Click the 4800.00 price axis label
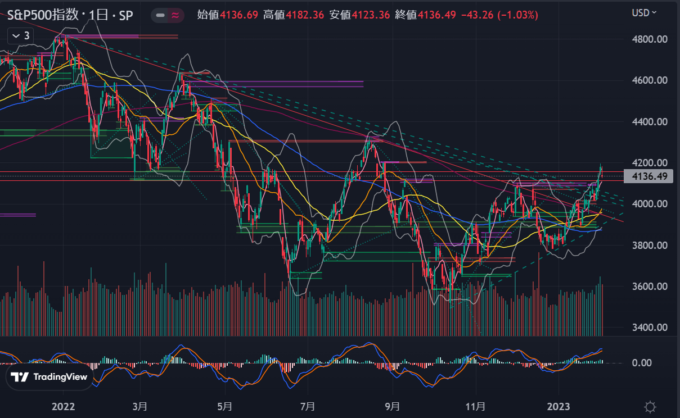 pyautogui.click(x=650, y=39)
